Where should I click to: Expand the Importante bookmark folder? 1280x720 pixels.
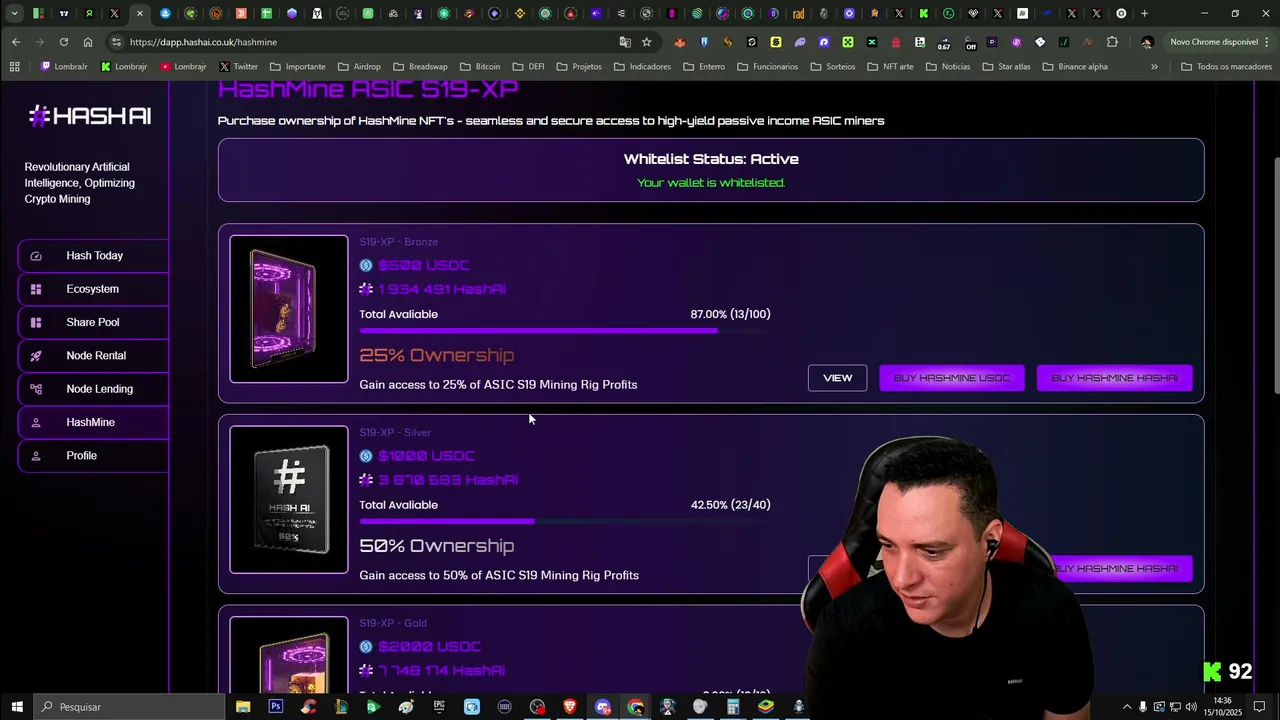298,67
